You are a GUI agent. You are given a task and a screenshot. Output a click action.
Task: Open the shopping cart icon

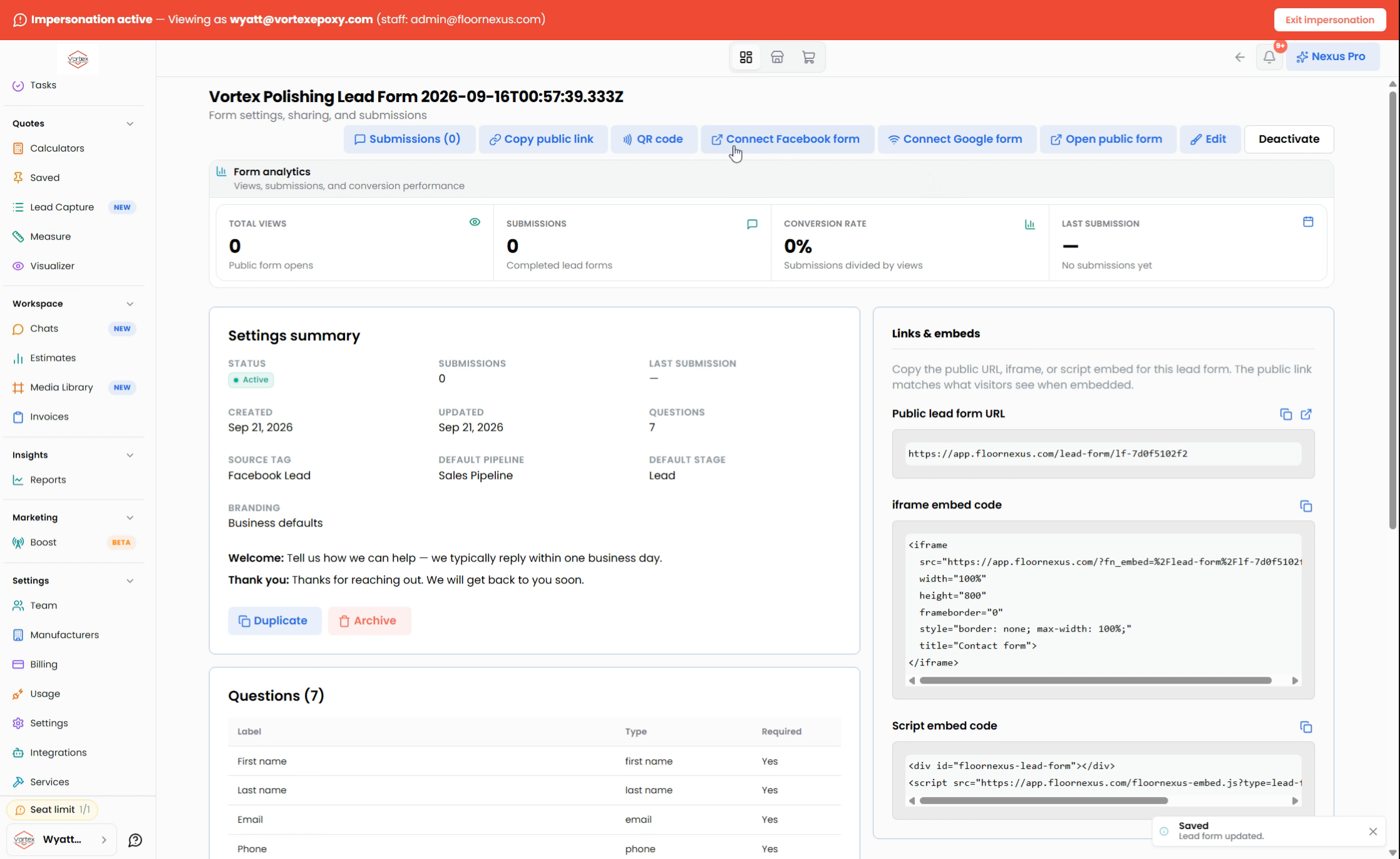point(808,57)
